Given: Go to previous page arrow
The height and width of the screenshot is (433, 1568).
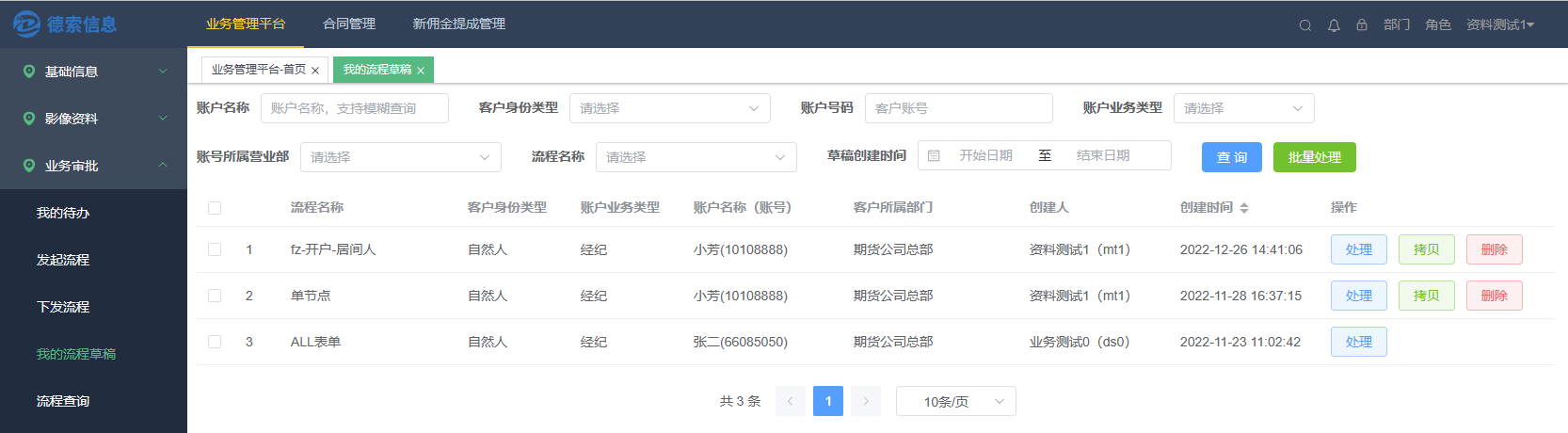Looking at the screenshot, I should [x=791, y=401].
